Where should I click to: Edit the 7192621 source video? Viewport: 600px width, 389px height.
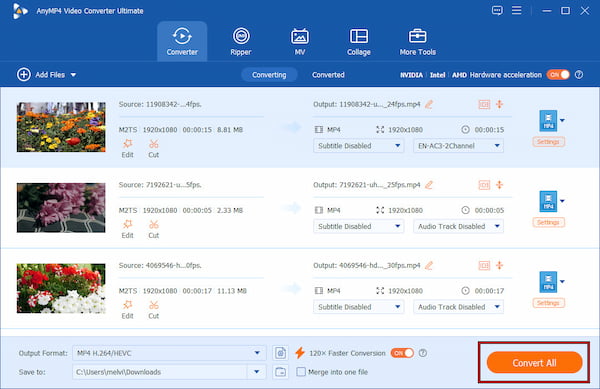[127, 229]
